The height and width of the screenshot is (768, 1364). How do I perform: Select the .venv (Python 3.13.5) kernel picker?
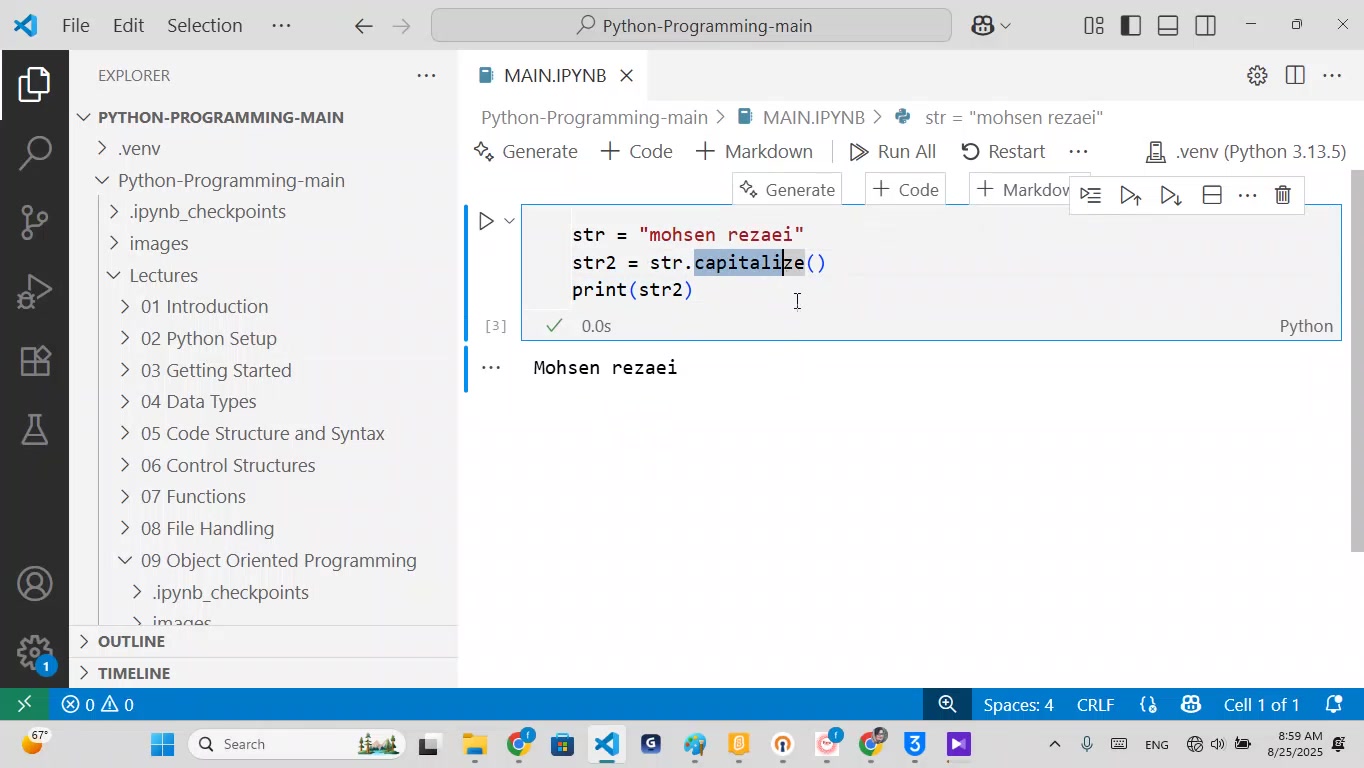tap(1246, 152)
